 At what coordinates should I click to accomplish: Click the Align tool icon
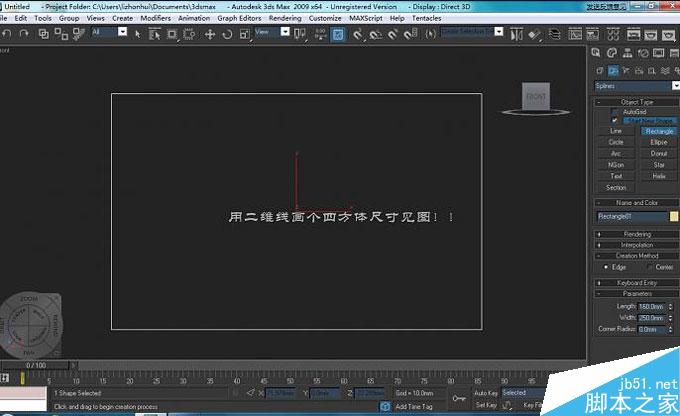click(535, 35)
